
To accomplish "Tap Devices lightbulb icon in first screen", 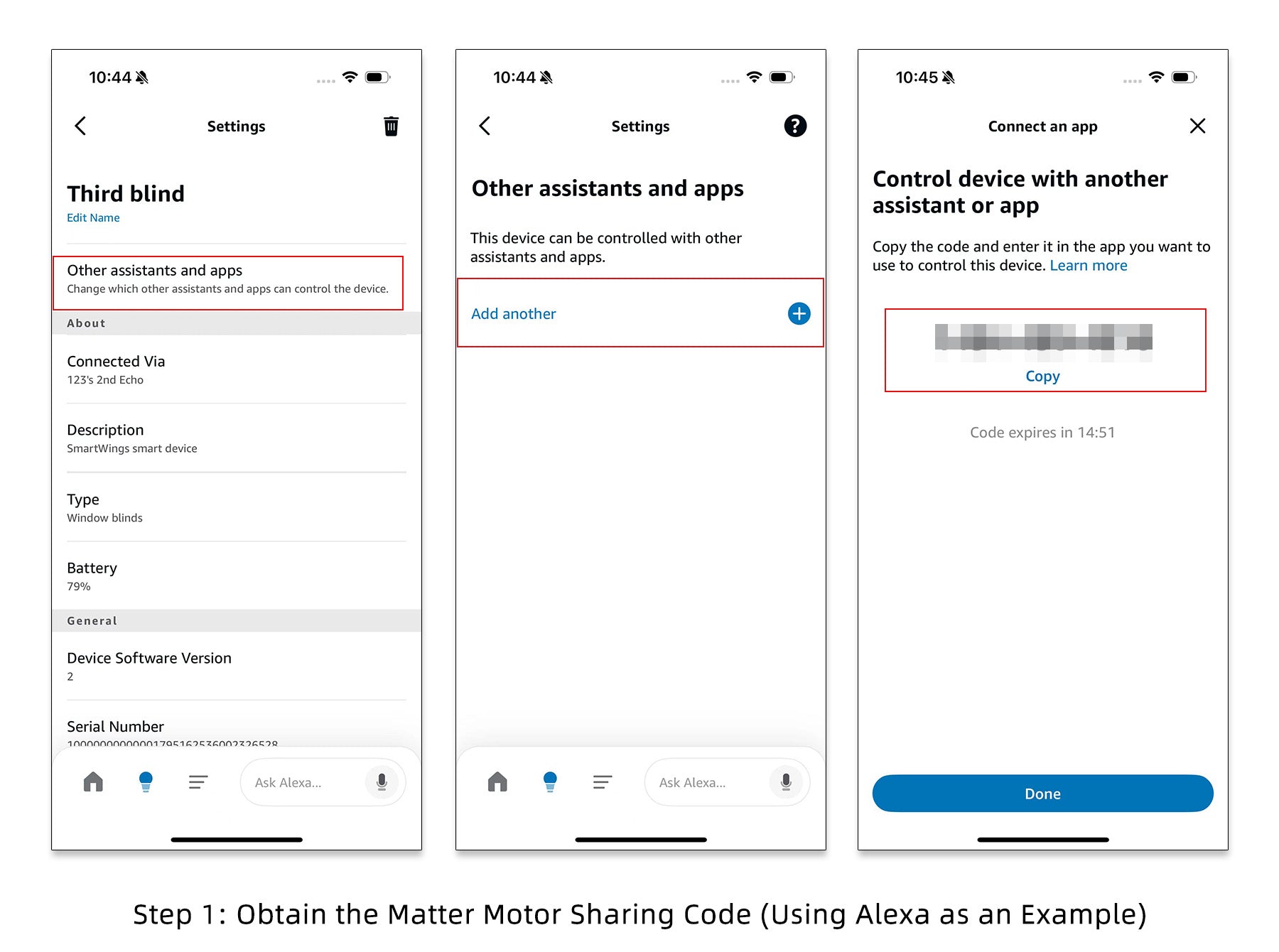I will (146, 782).
